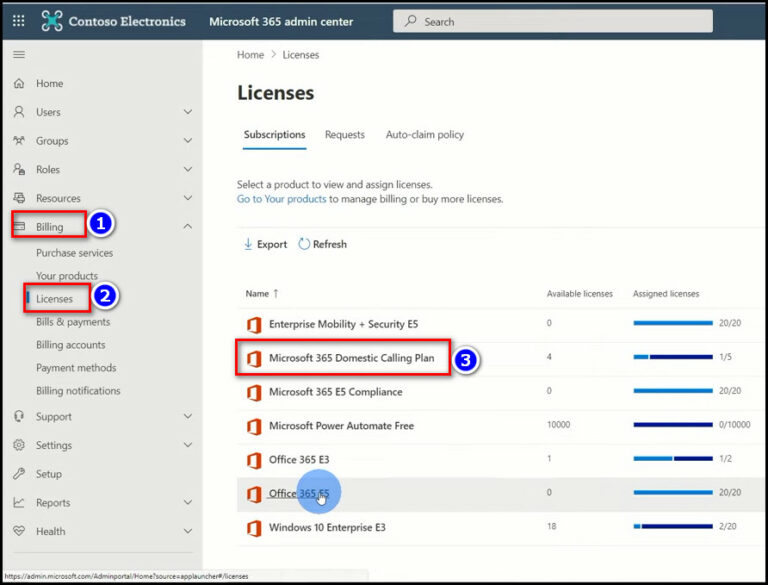Viewport: 768px width, 585px height.
Task: Open Microsoft 365 Domestic Calling Plan
Action: [x=351, y=358]
